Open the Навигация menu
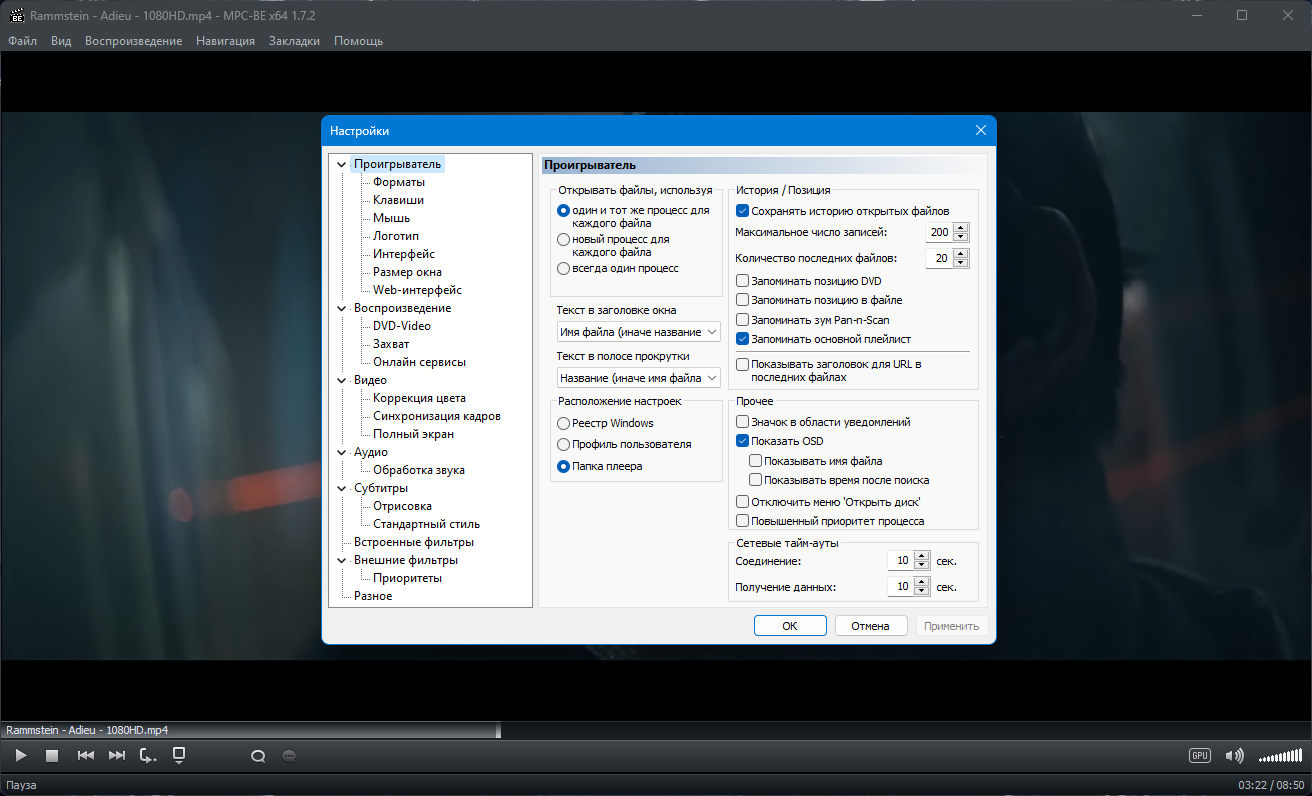The height and width of the screenshot is (796, 1312). 225,41
